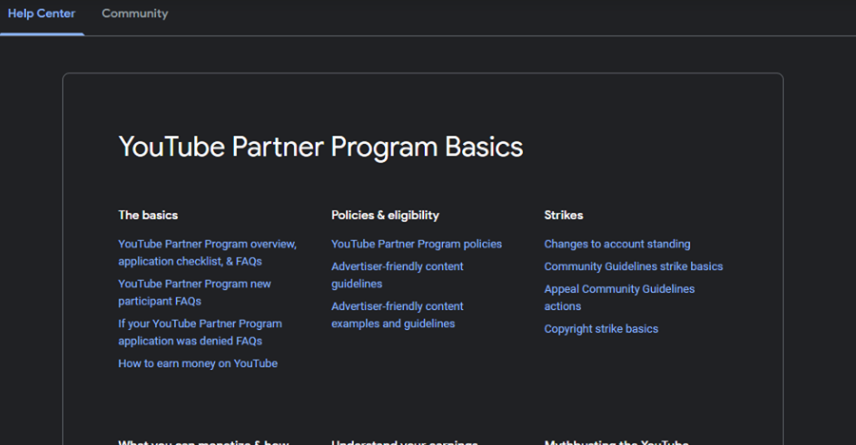Click 'The basics' section heading
Viewport: 856px width, 445px height.
[148, 215]
